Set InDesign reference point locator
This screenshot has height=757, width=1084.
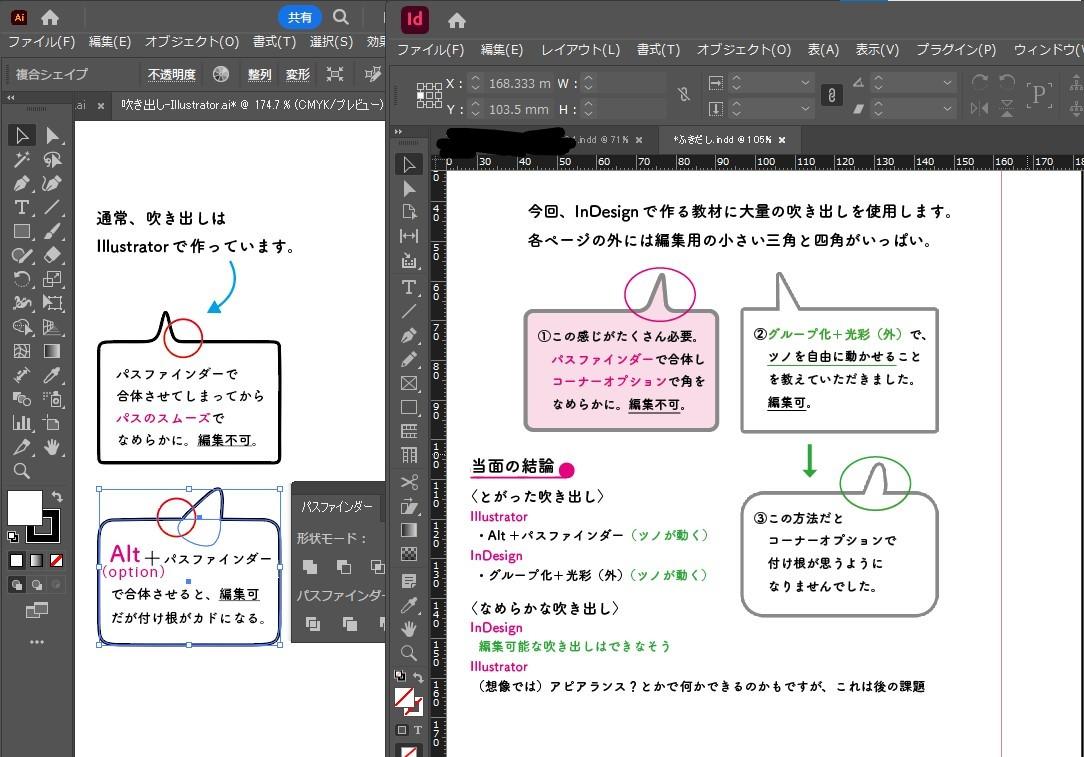click(x=429, y=95)
